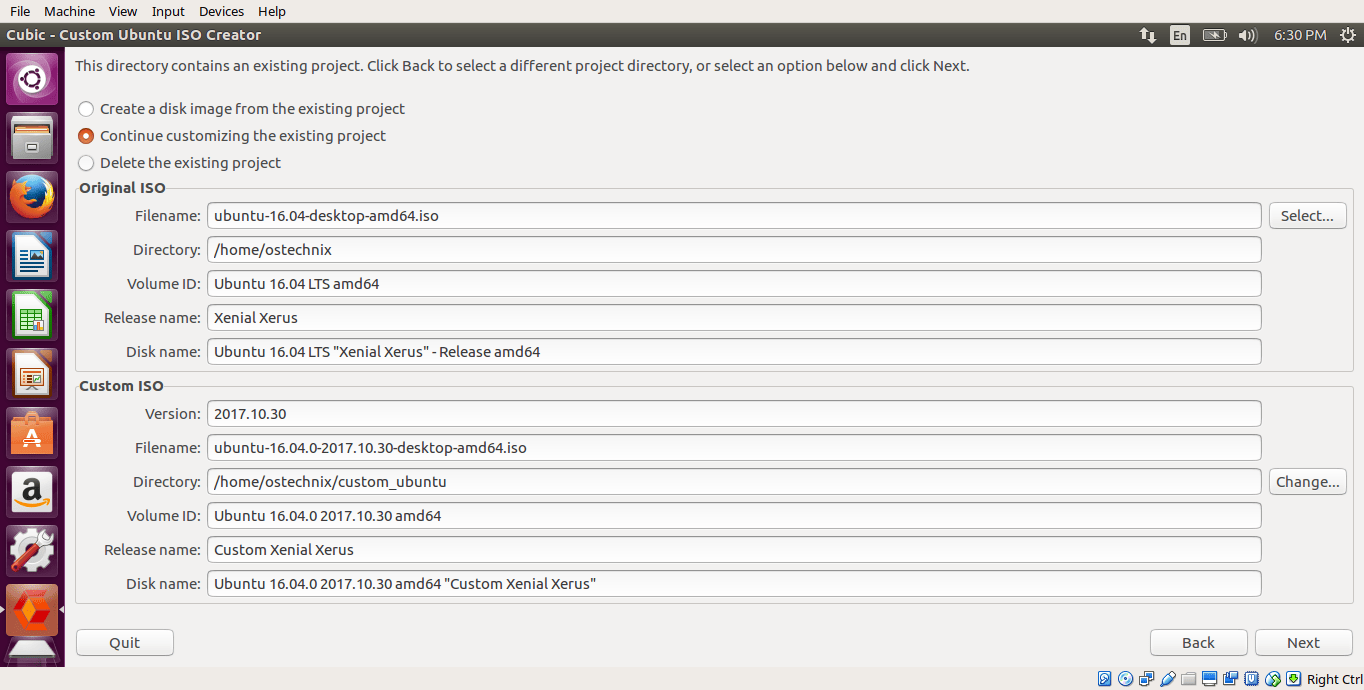Launch Firefox web browser
The image size is (1364, 690).
[32, 196]
